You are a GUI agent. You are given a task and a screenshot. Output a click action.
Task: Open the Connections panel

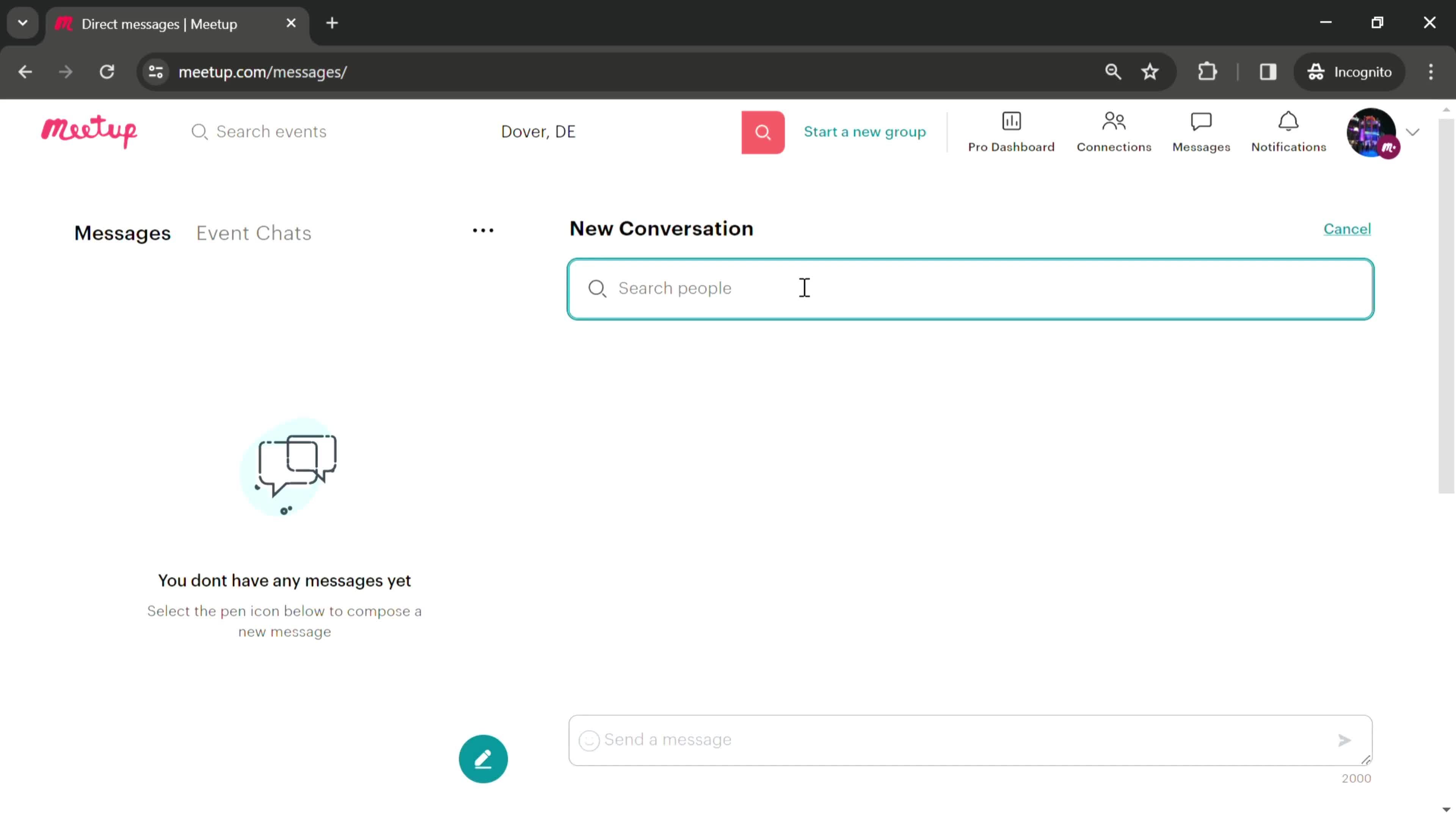click(x=1114, y=131)
